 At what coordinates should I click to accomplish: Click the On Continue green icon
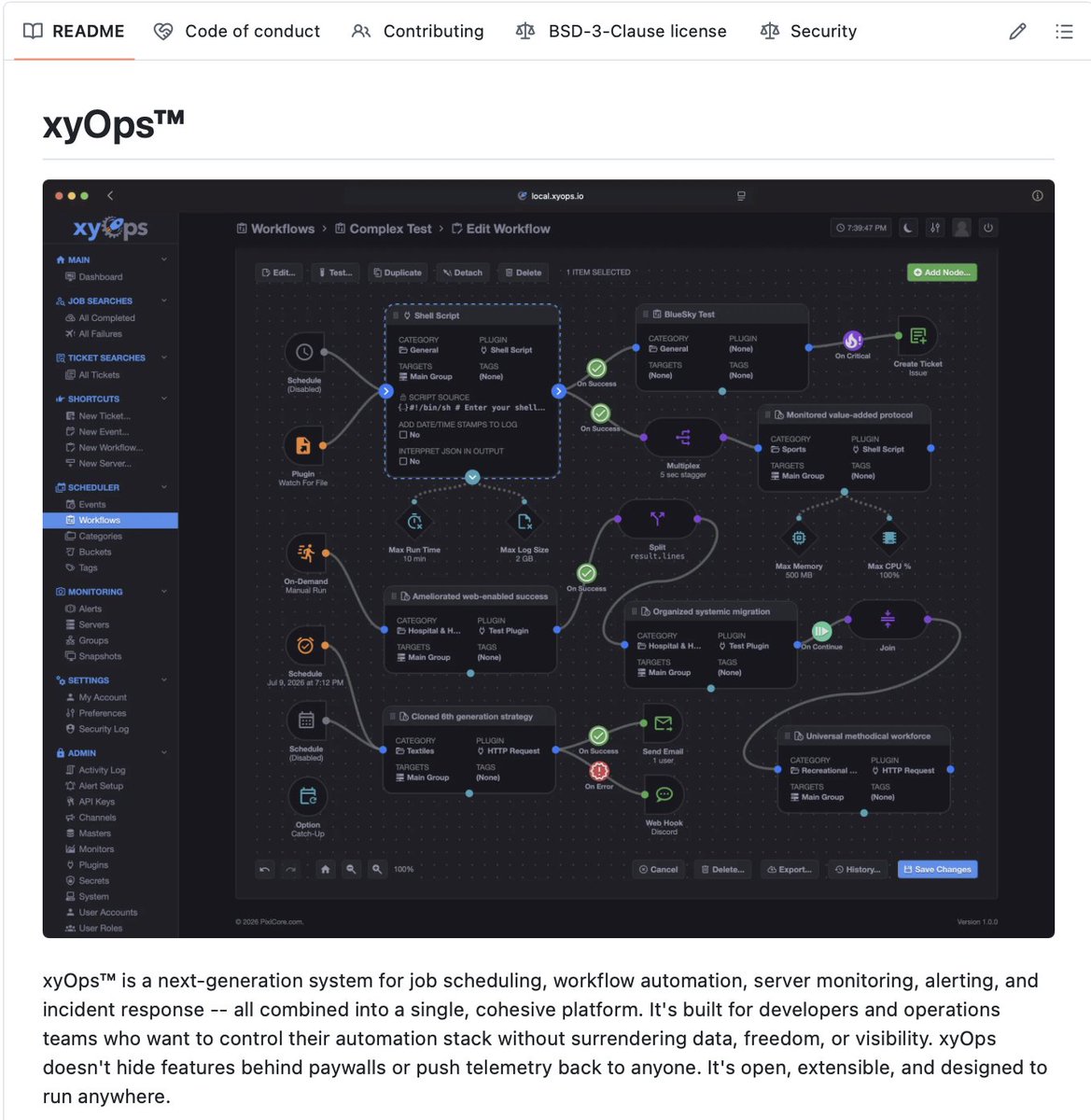pos(821,632)
